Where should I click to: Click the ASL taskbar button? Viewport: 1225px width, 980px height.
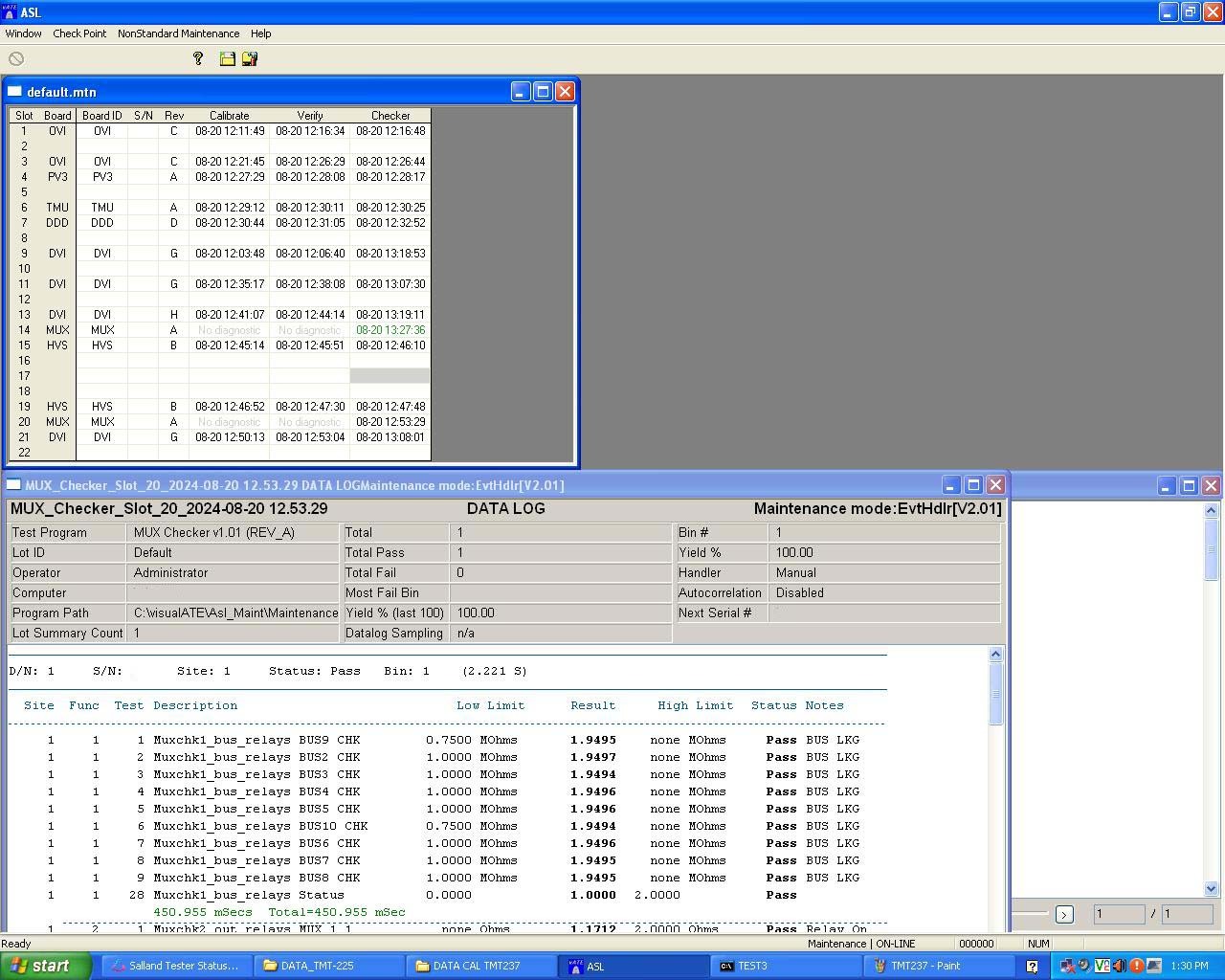634,966
